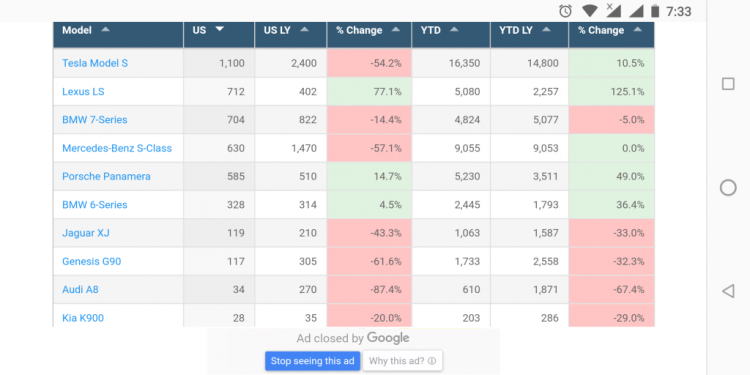Screen dimensions: 750x375
Task: Tap the Wi-Fi signal status icon
Action: [x=589, y=11]
